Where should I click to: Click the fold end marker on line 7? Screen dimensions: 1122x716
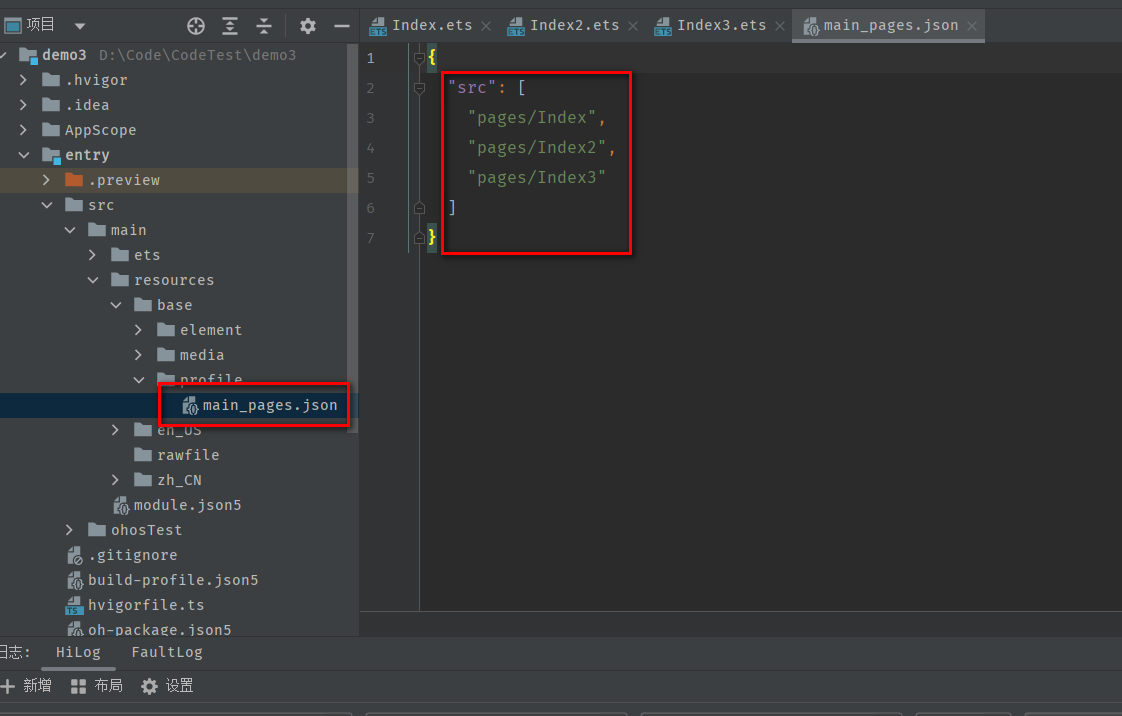[419, 238]
